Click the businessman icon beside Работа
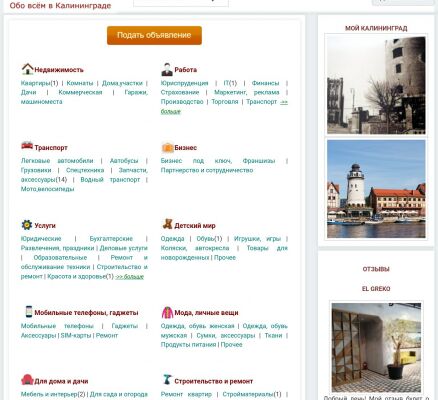 tap(167, 69)
